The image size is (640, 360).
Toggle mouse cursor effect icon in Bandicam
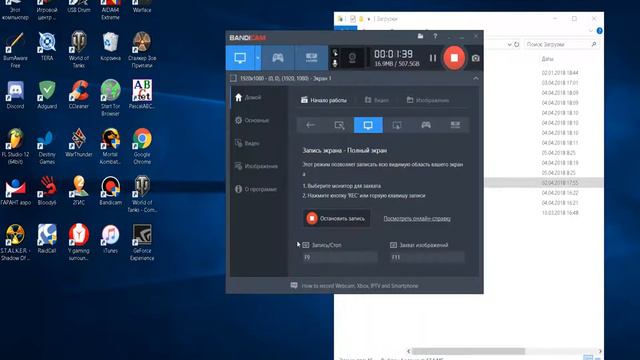pyautogui.click(x=335, y=53)
